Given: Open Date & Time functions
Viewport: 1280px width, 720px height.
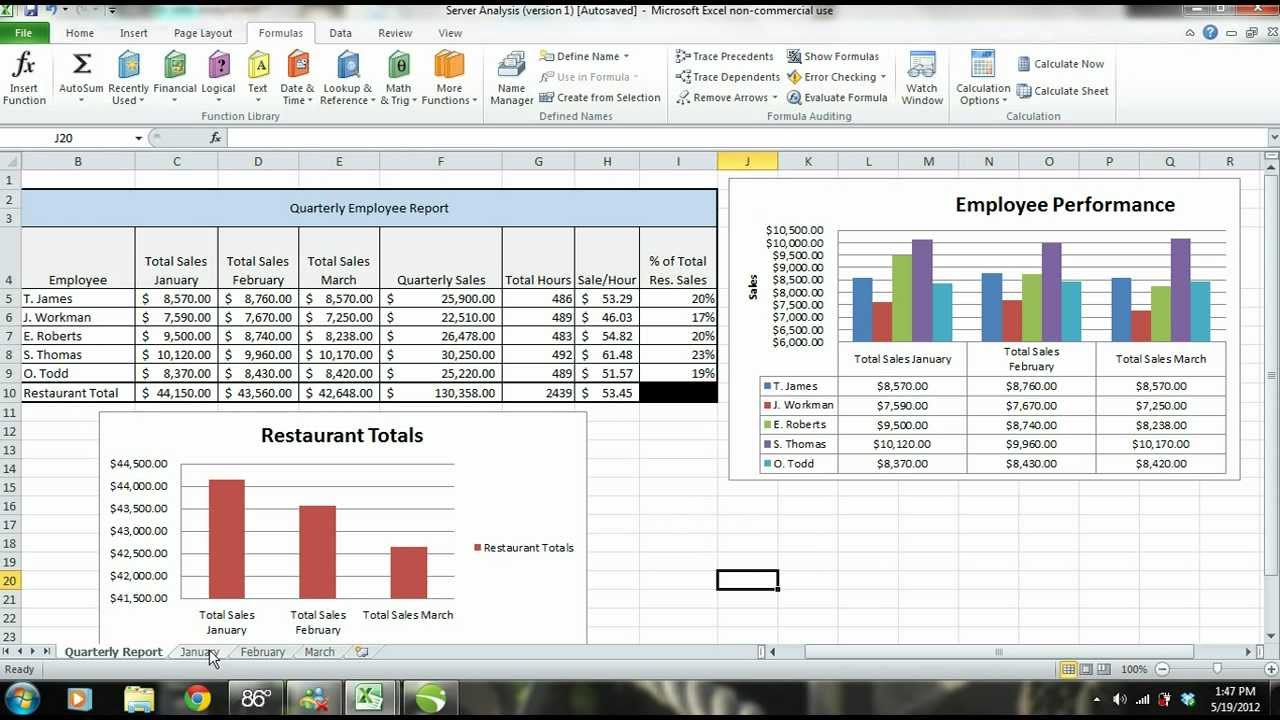Looking at the screenshot, I should point(297,79).
